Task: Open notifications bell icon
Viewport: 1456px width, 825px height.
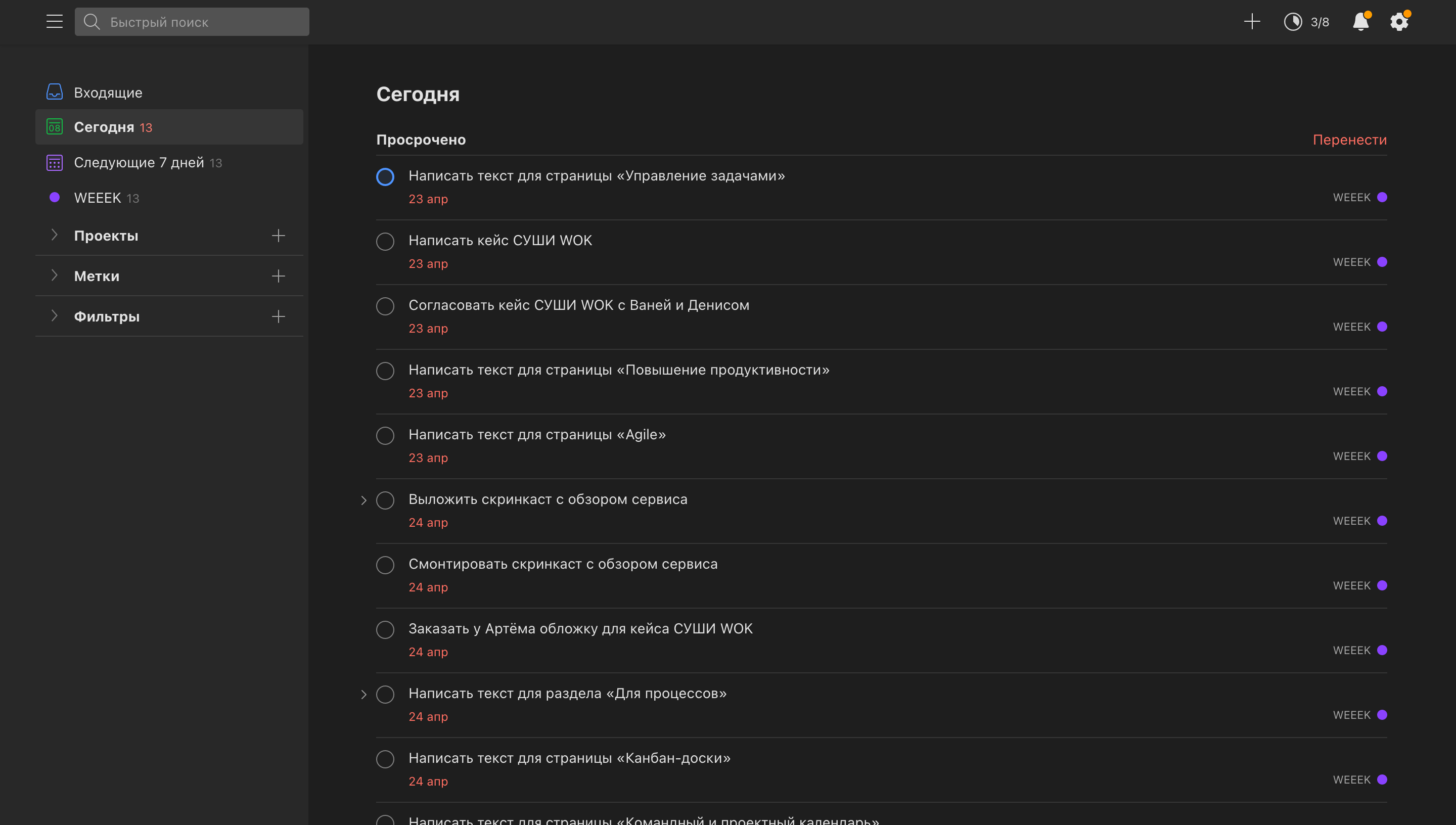Action: click(x=1361, y=22)
